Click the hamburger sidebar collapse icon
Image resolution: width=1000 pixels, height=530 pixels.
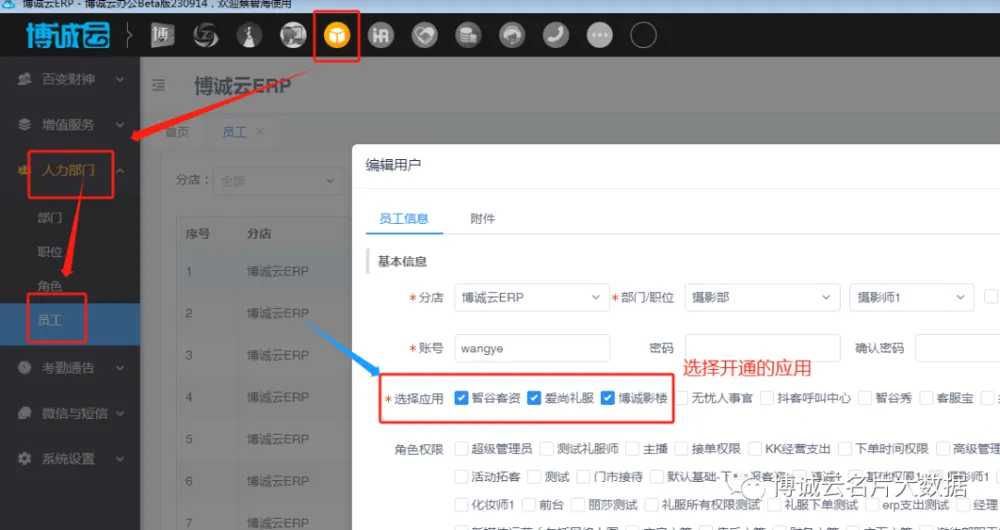[158, 87]
